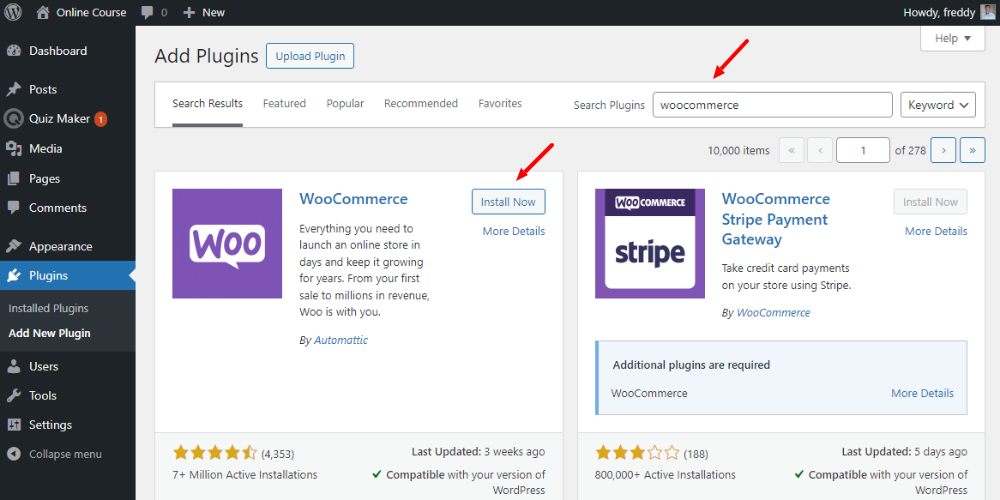Jump to the last results page

click(973, 150)
